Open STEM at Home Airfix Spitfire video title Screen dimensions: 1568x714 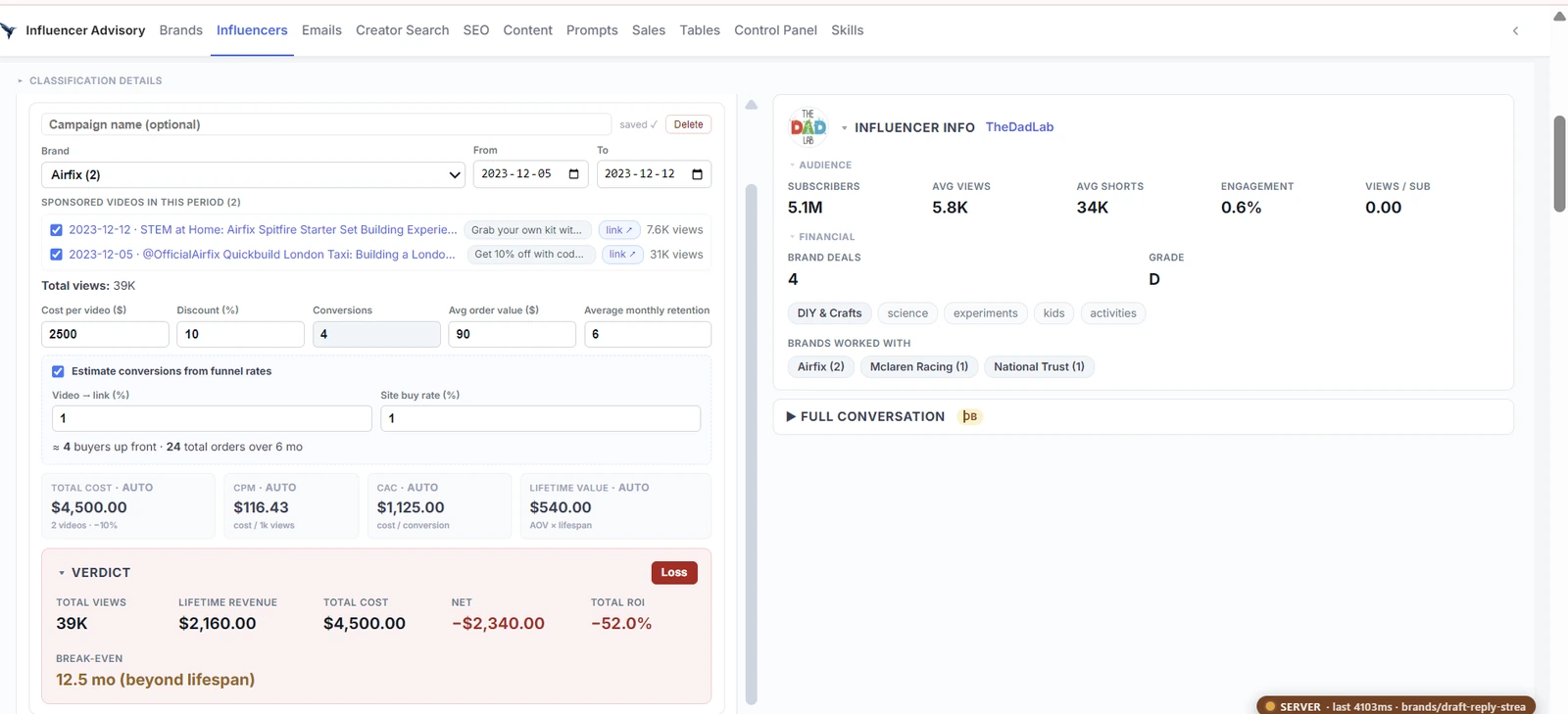tap(263, 230)
